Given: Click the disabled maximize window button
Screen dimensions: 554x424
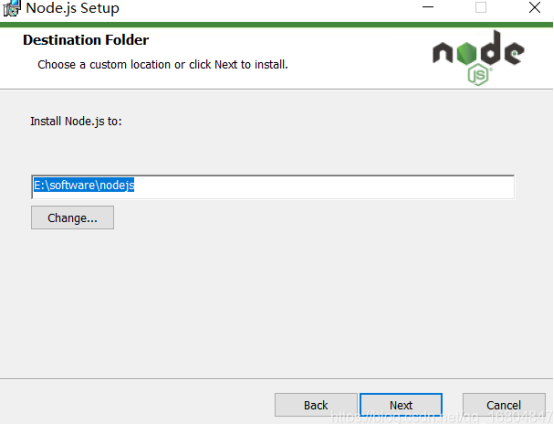Looking at the screenshot, I should click(481, 7).
